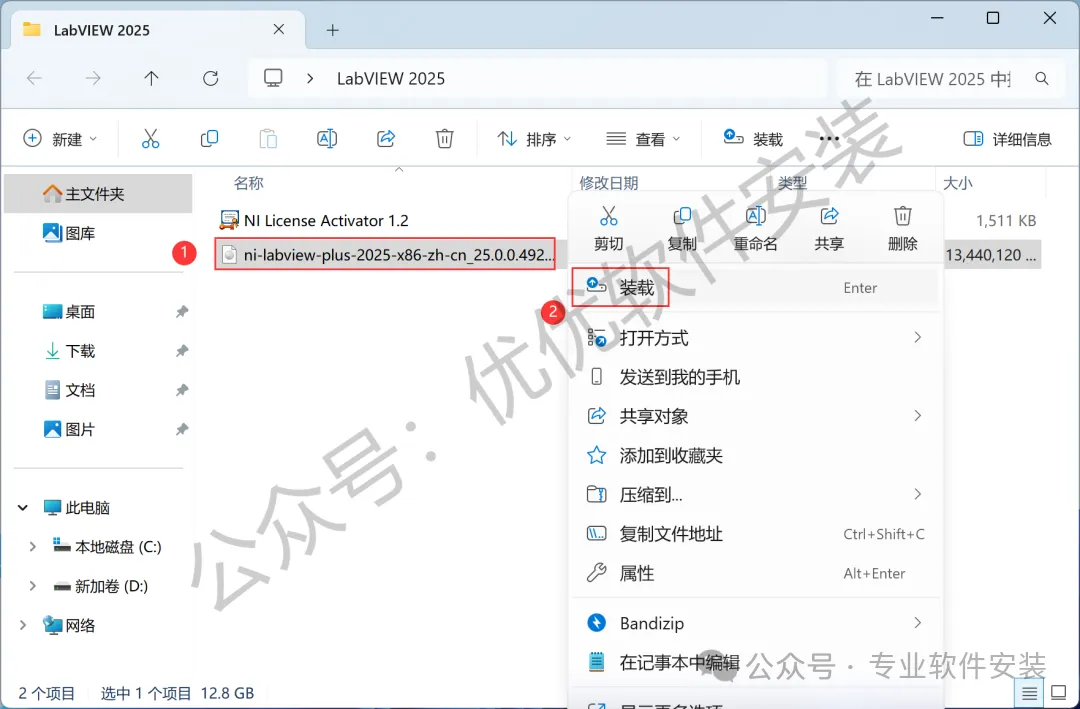Click the address bar chevron before LabVIEW 2025
The width and height of the screenshot is (1080, 709).
[x=310, y=79]
